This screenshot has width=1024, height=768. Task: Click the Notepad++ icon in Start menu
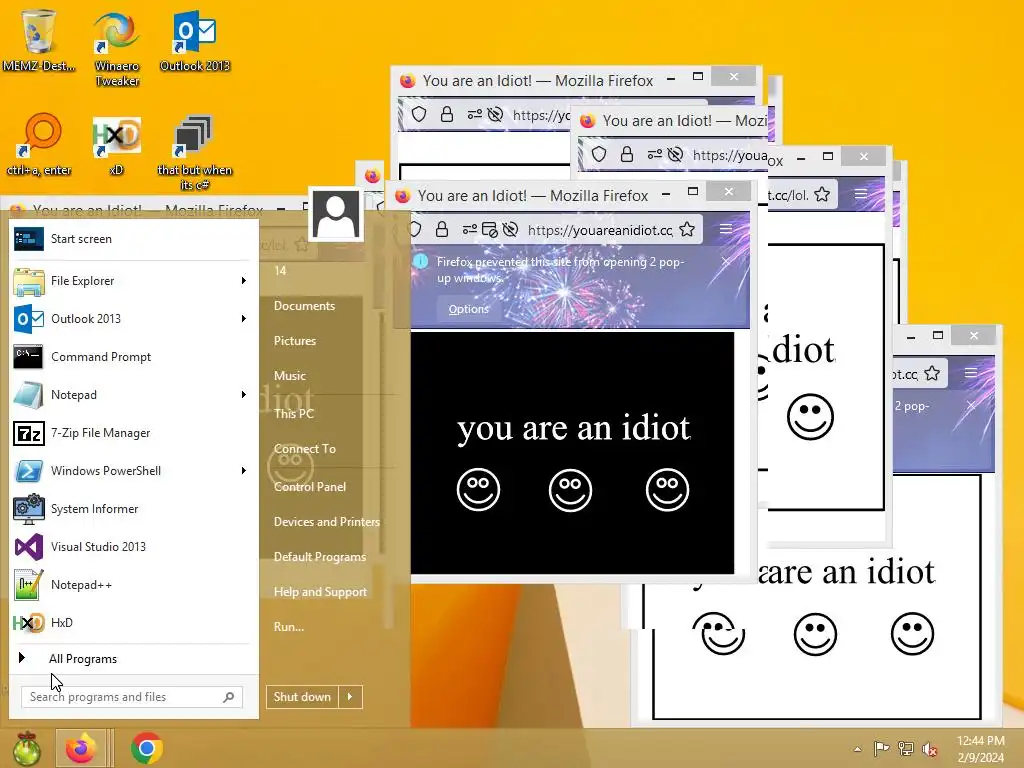29,585
